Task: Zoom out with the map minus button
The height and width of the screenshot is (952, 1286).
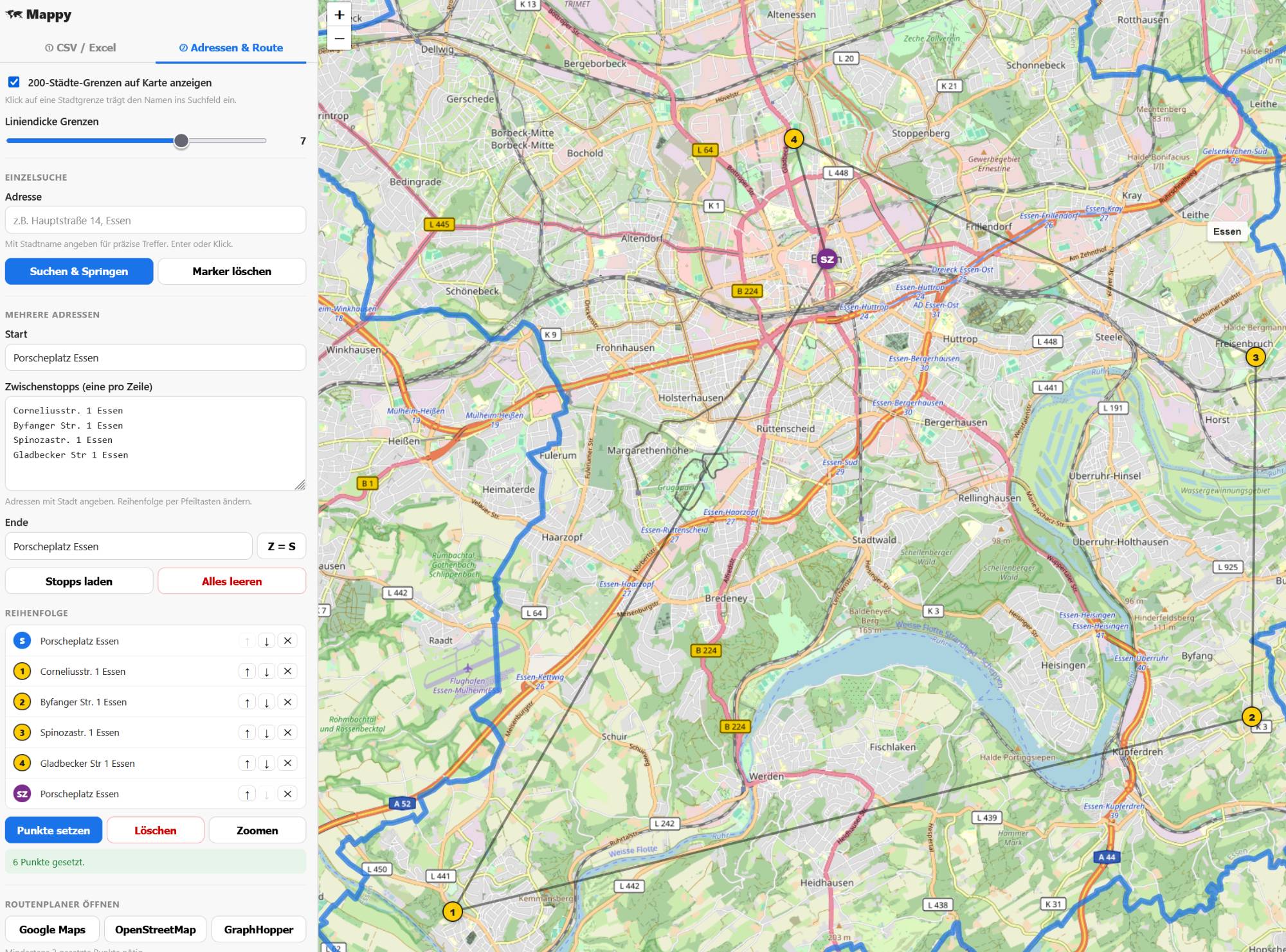Action: click(x=339, y=39)
